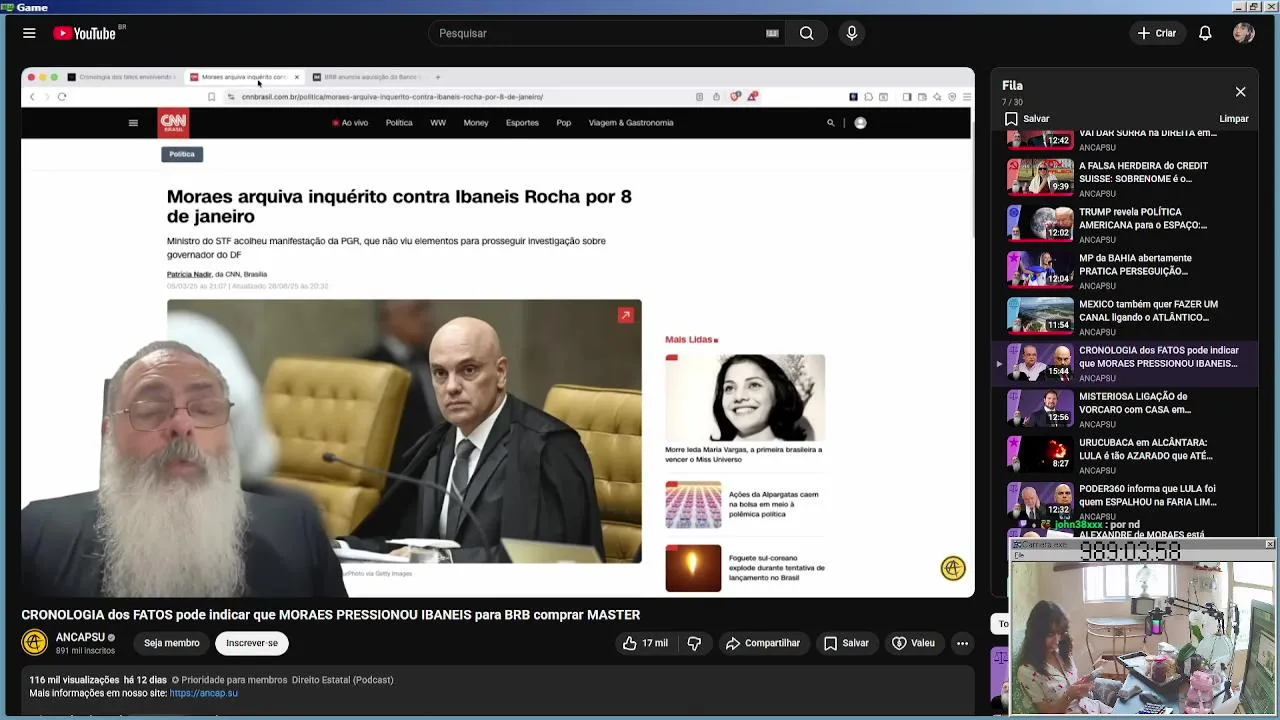Viewport: 1280px width, 720px height.
Task: Click the channel watermark logo on video
Action: click(953, 568)
